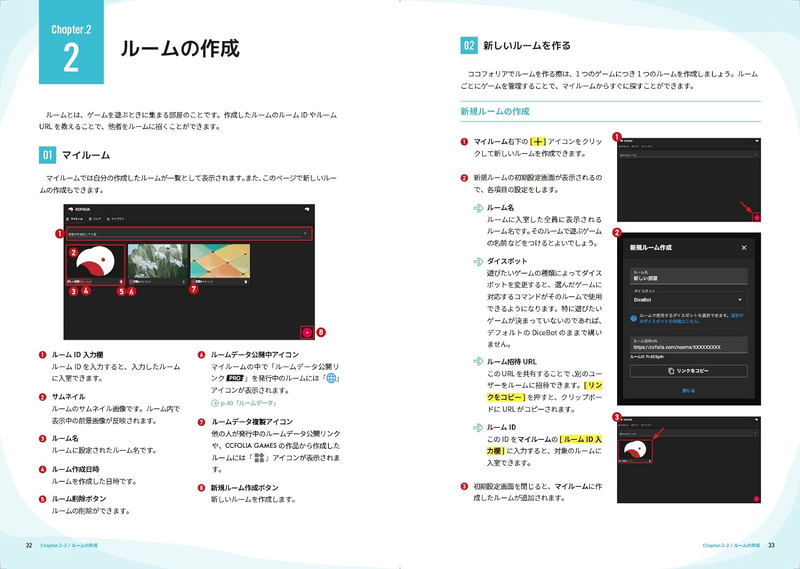Open the bird thumbnail room in the large screenshot
This screenshot has width=800, height=569.
tap(95, 262)
